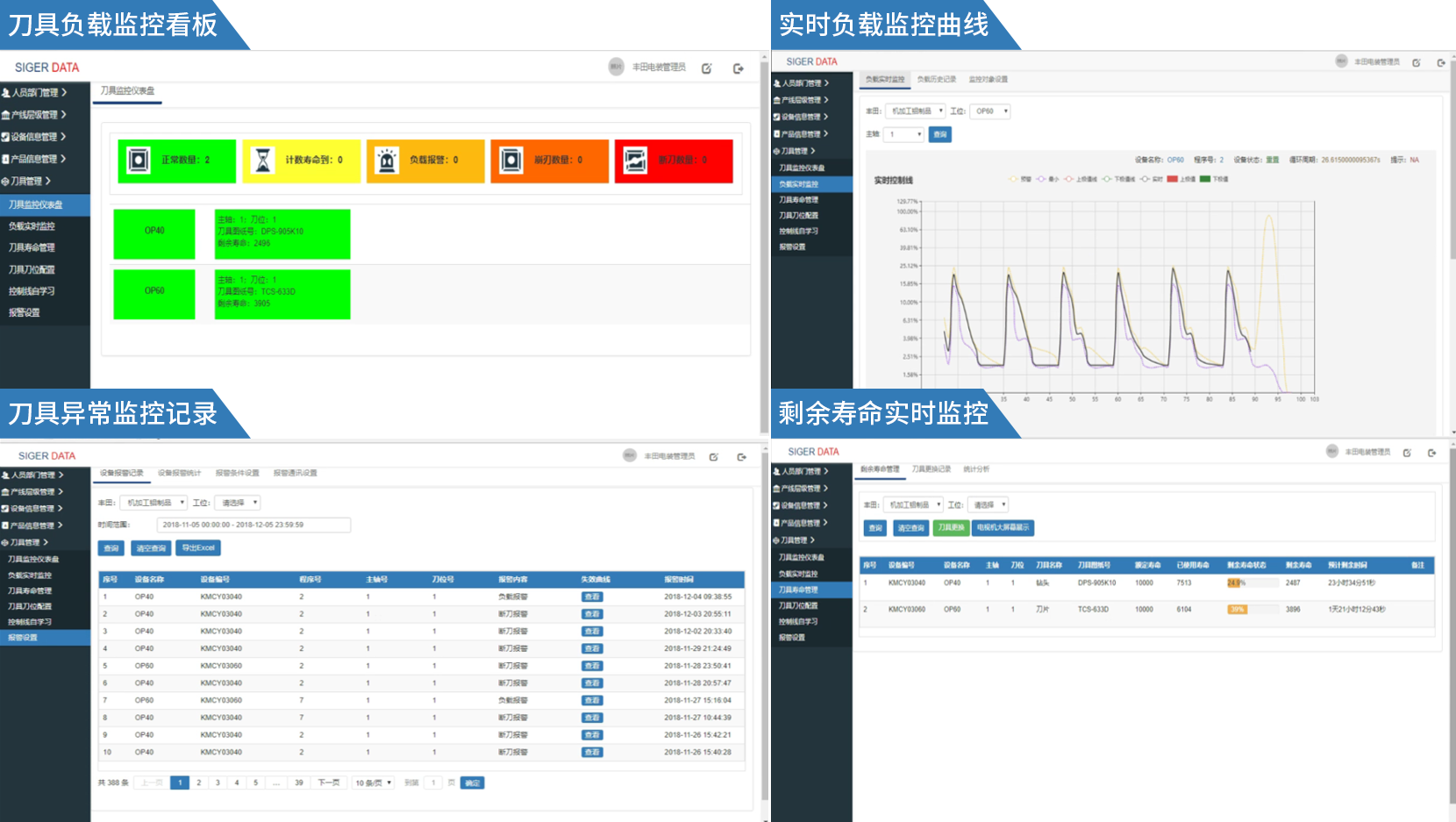1456x822 pixels.
Task: Click 刀具管理 icon in dashboard panel sidebar
Action: (5, 182)
